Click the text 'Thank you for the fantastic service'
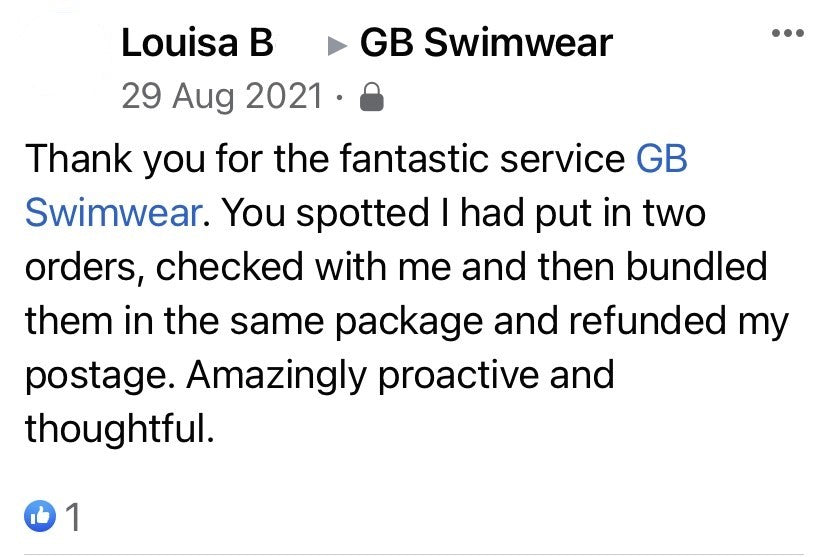 [x=325, y=161]
